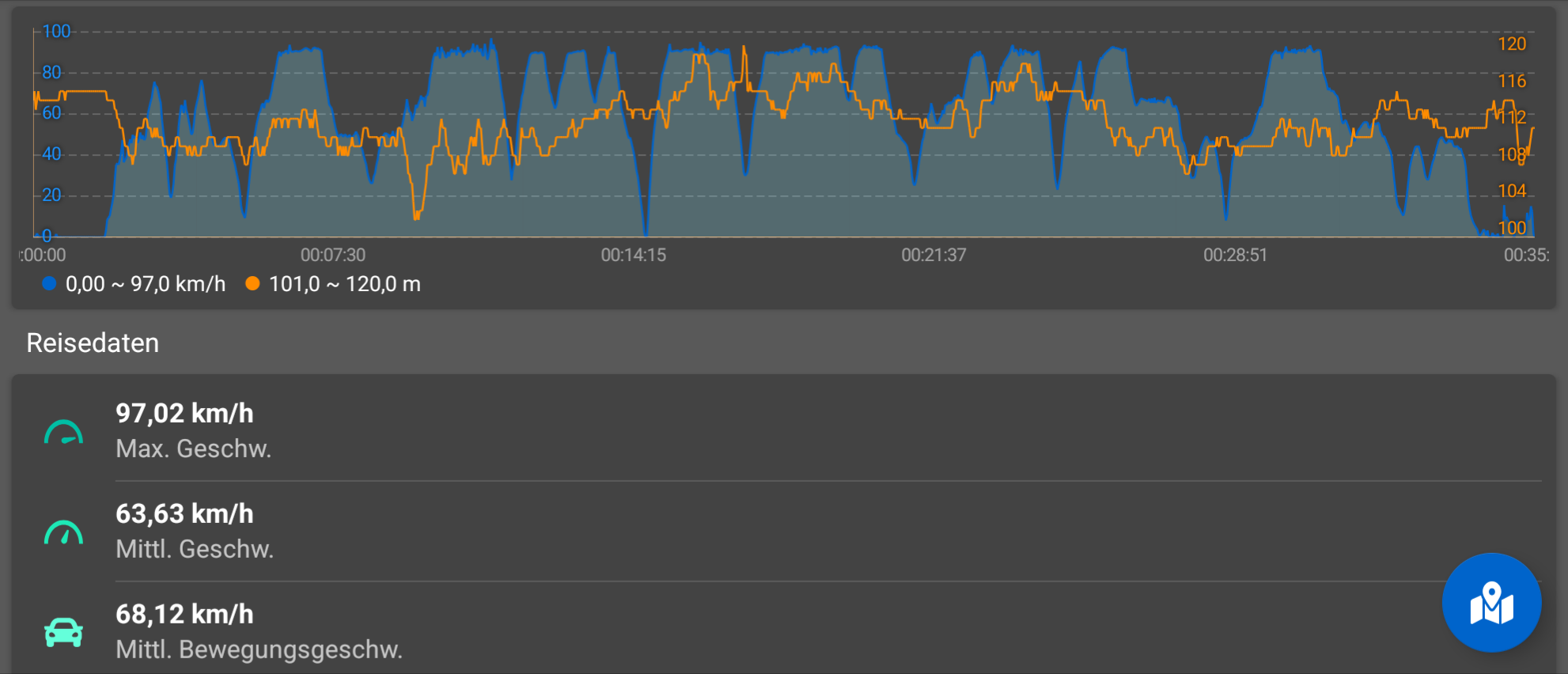
Task: Select the 68,12 km/h value
Action: coord(184,614)
